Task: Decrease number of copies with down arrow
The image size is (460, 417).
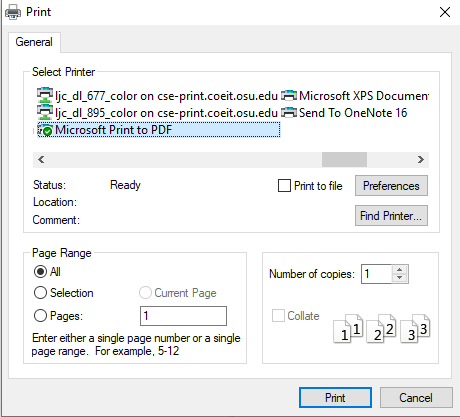Action: click(x=400, y=278)
